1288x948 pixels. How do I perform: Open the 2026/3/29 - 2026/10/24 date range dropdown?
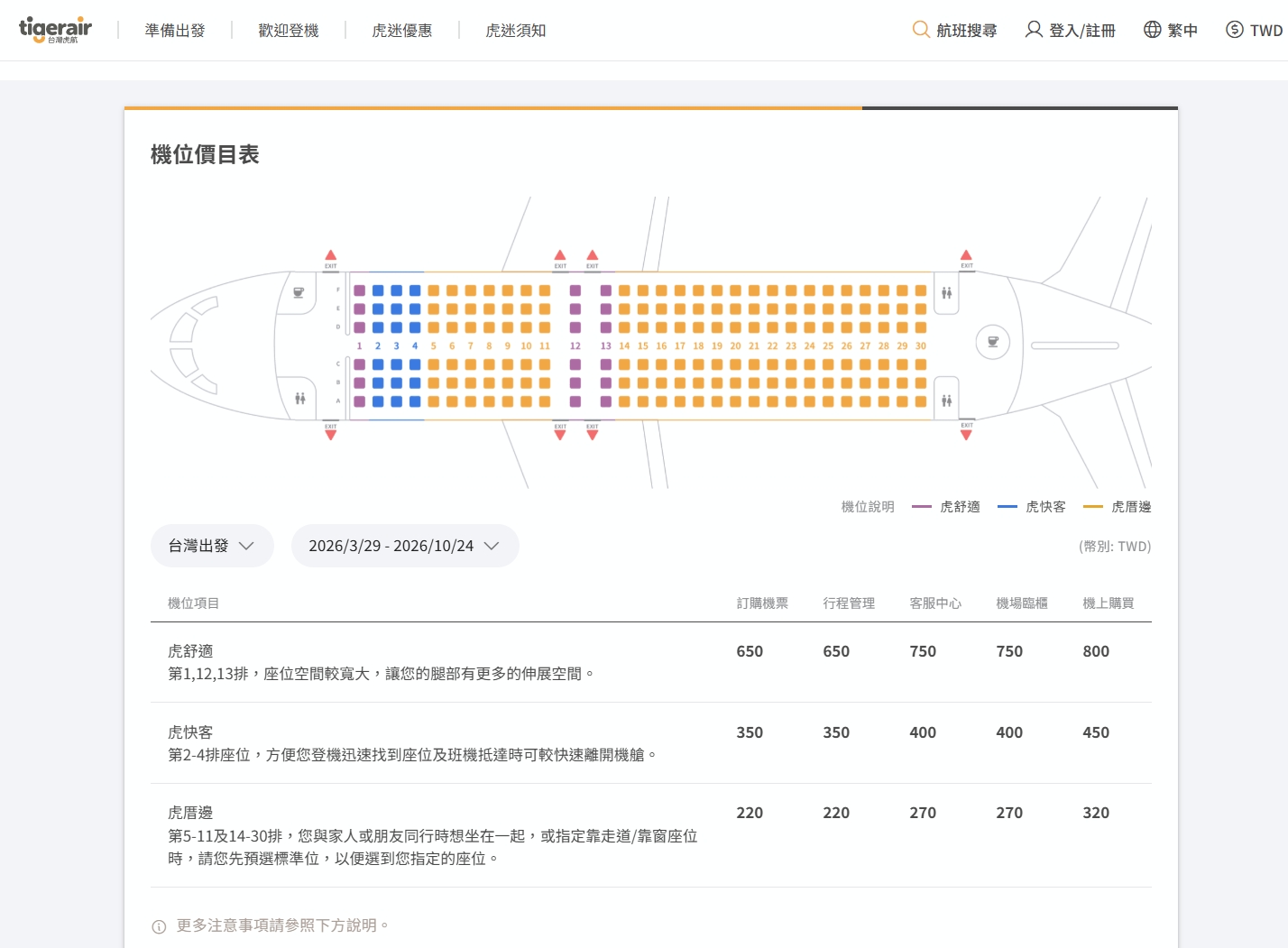click(405, 546)
